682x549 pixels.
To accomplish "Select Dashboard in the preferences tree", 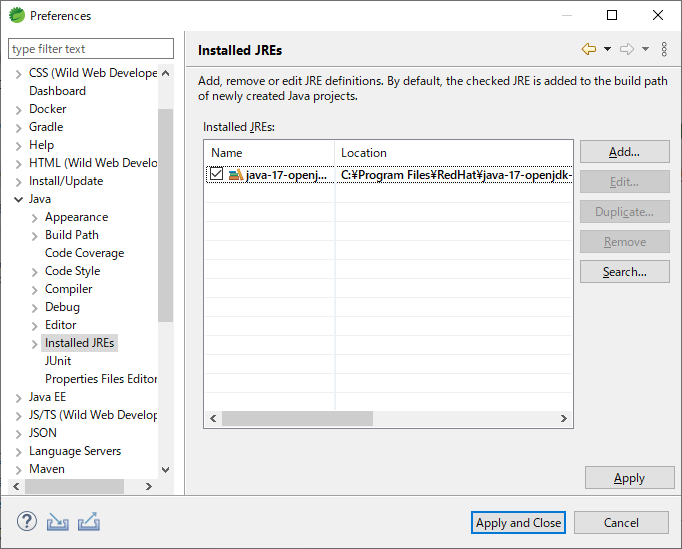I will [57, 90].
